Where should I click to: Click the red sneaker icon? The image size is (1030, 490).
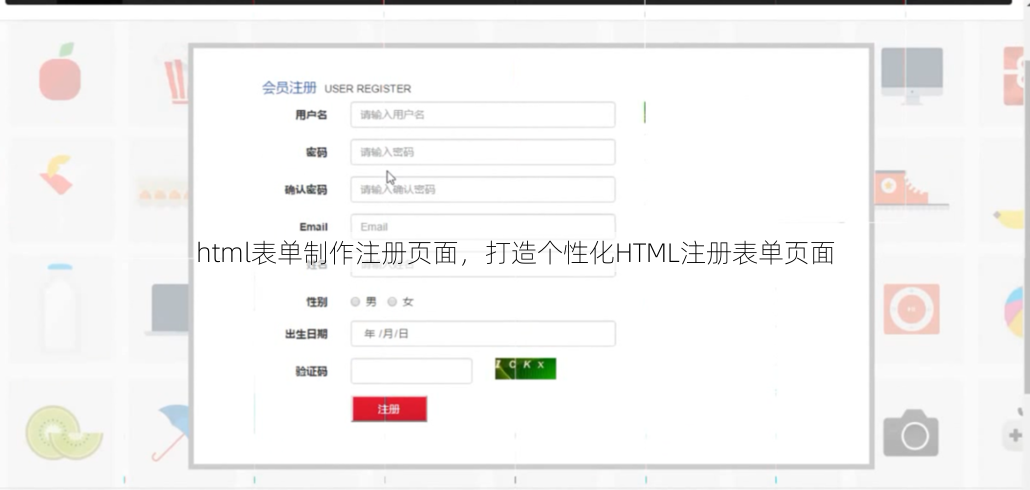tap(910, 189)
